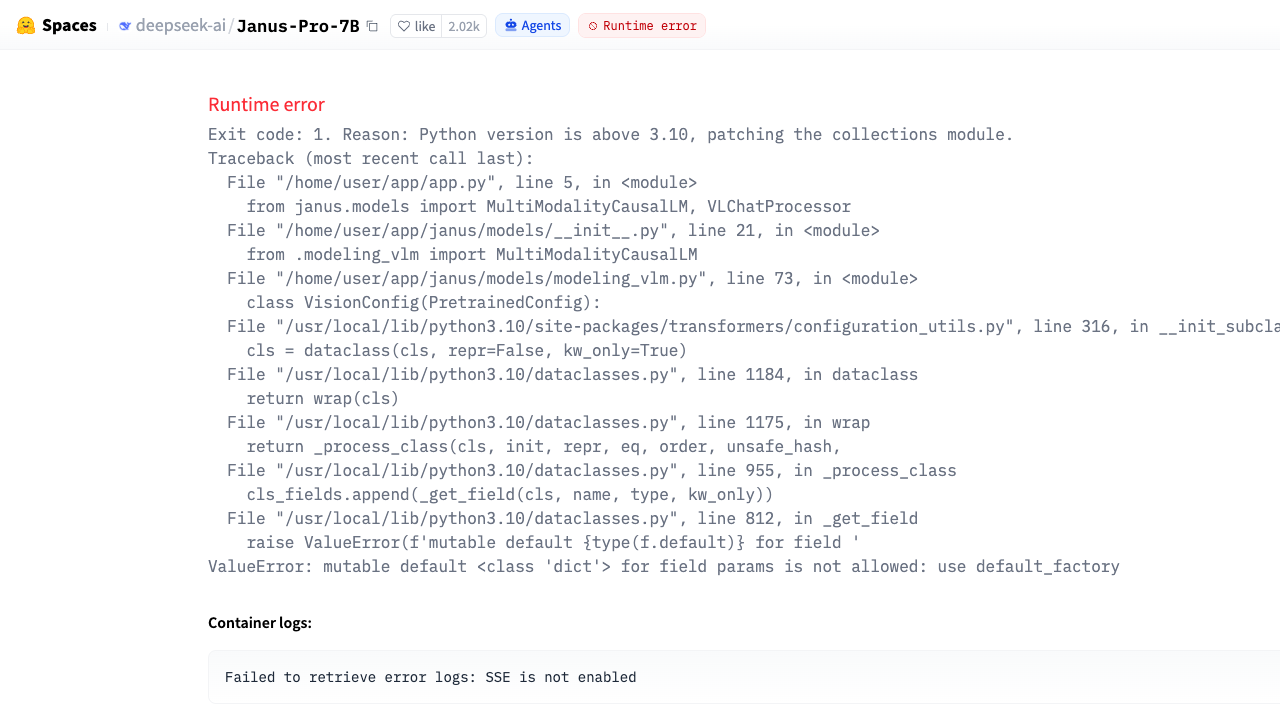Screen dimensions: 1280x720
Task: Select the 'return _process_class' code line
Action: point(544,447)
